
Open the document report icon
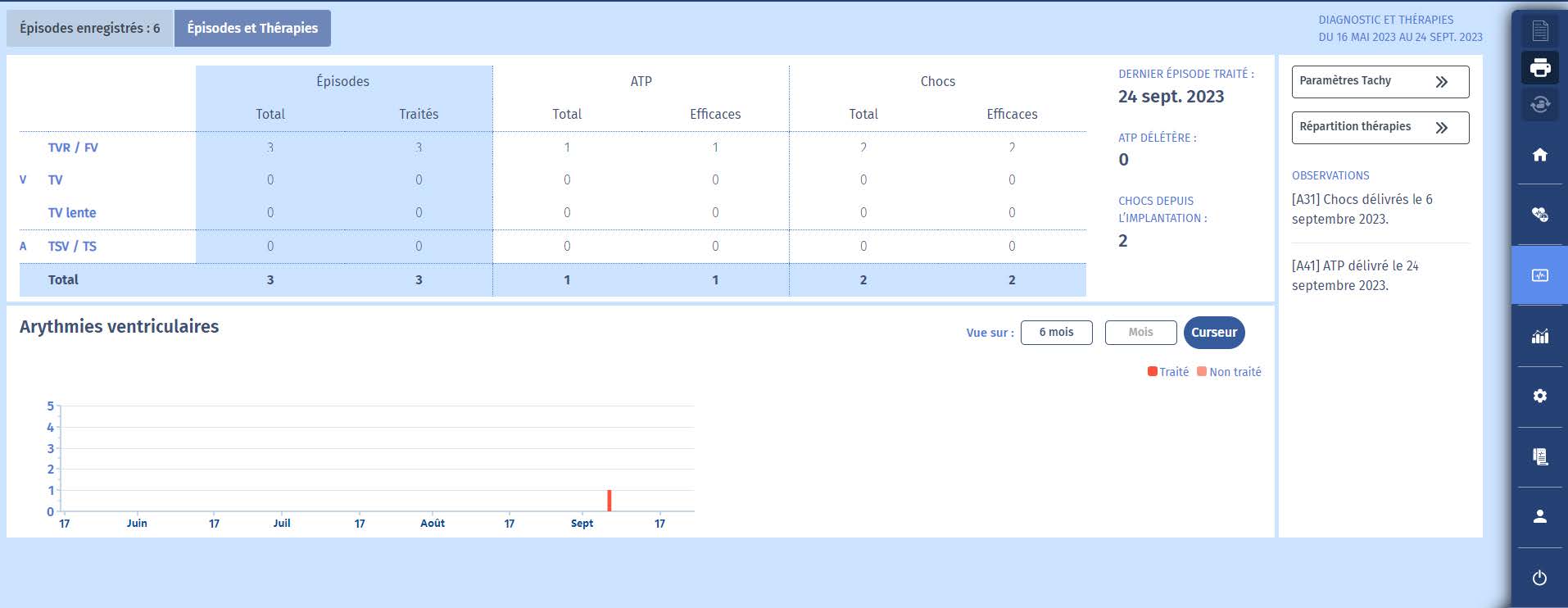[x=1540, y=31]
